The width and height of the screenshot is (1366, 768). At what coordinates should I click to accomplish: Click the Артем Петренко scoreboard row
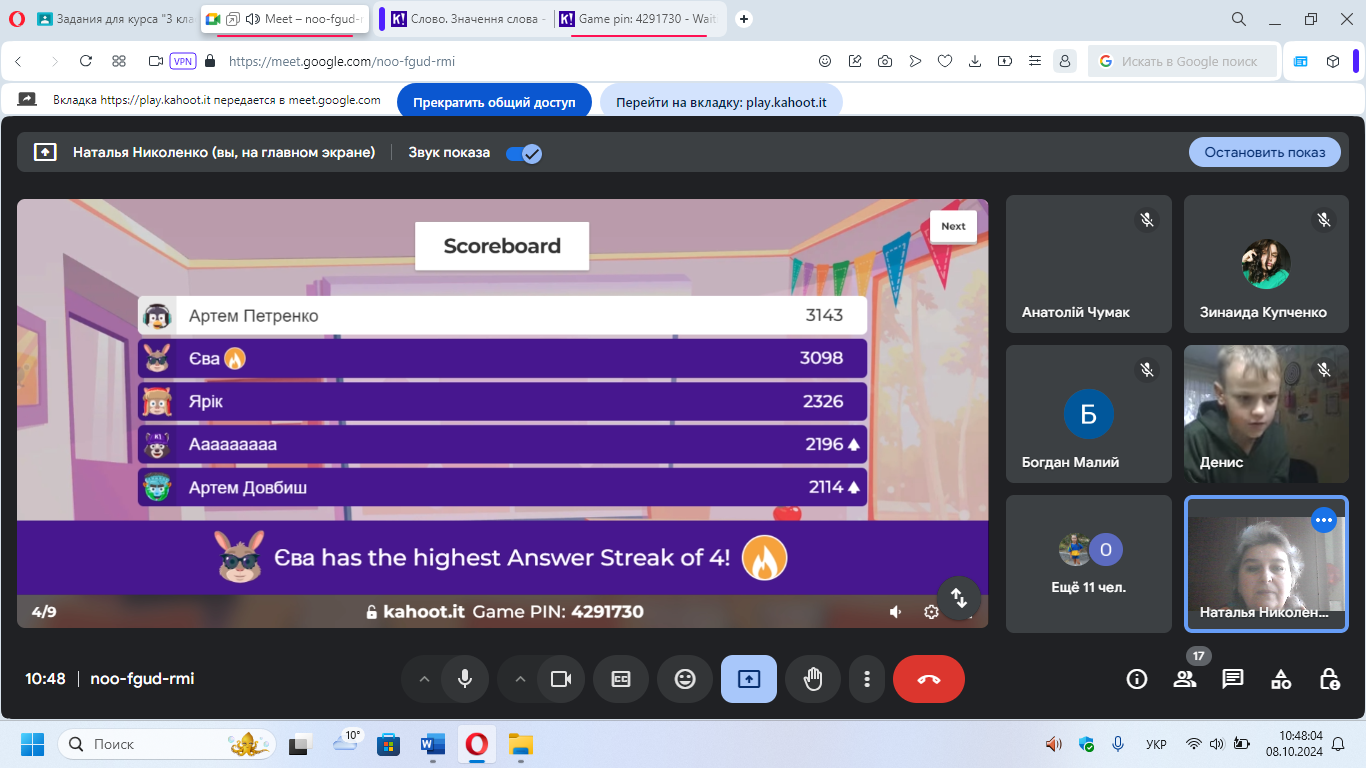tap(502, 315)
